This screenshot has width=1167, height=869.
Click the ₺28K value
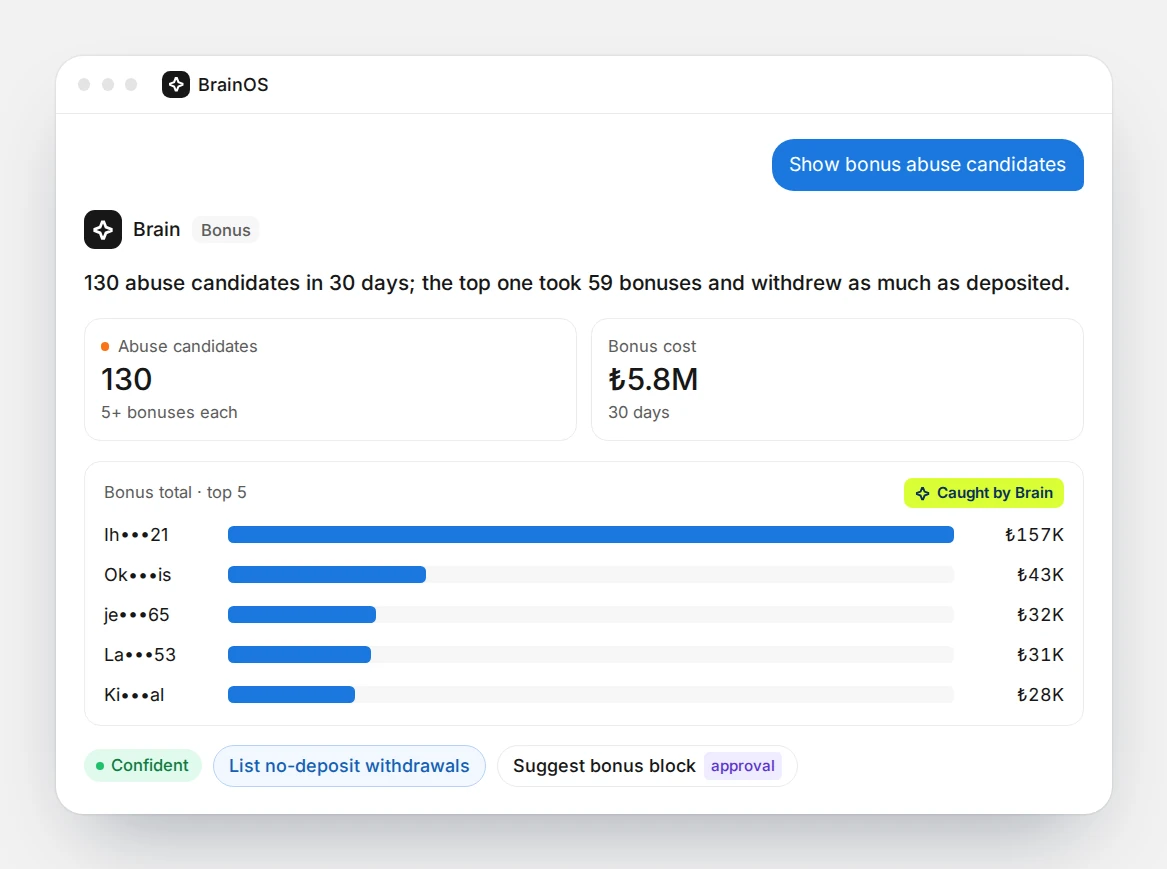click(1040, 695)
